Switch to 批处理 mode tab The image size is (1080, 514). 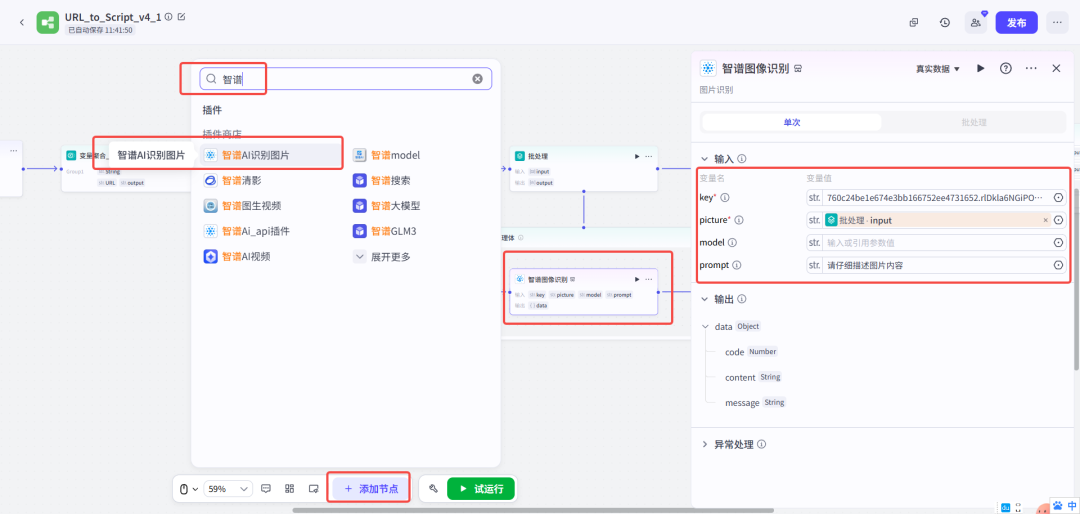point(974,123)
